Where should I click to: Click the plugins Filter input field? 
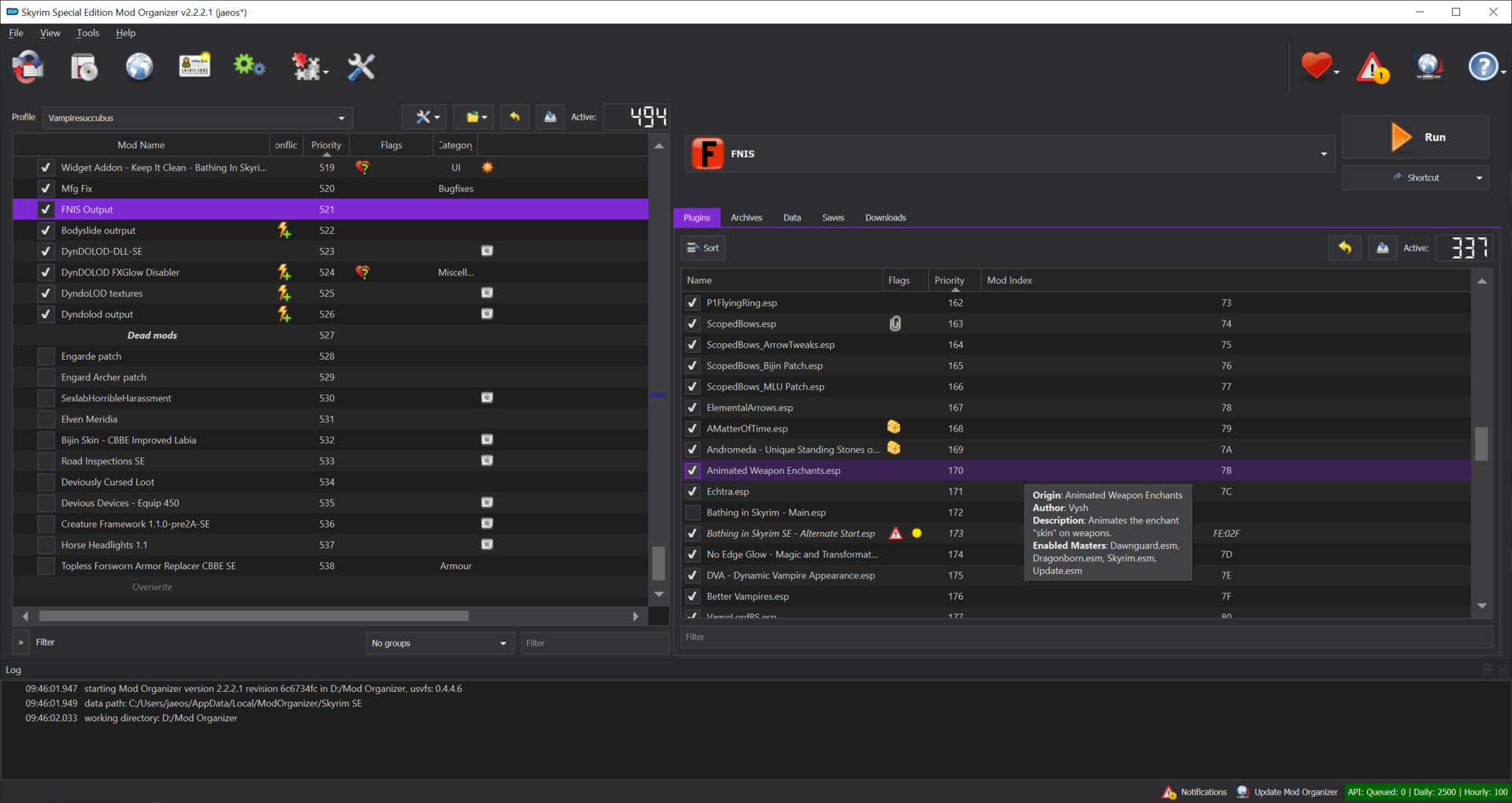(x=1086, y=637)
